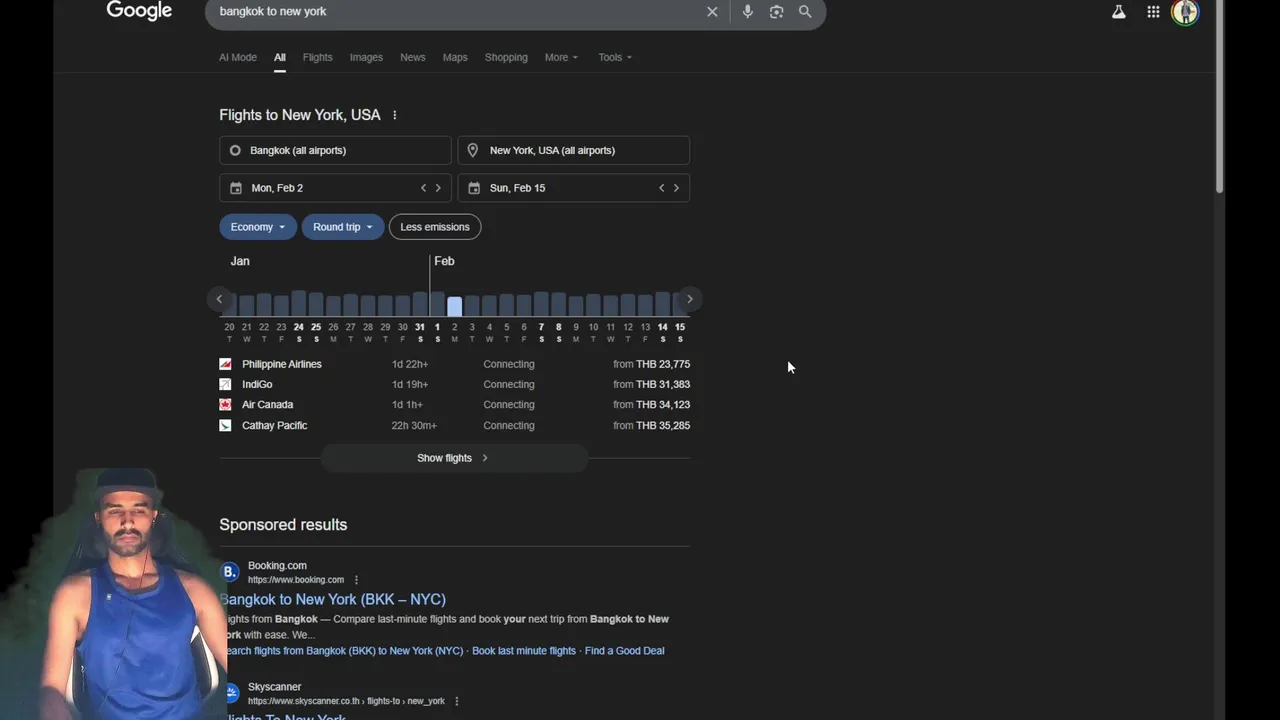Click the Sun, Feb 15 return date field
Viewport: 1280px width, 720px height.
coord(573,188)
